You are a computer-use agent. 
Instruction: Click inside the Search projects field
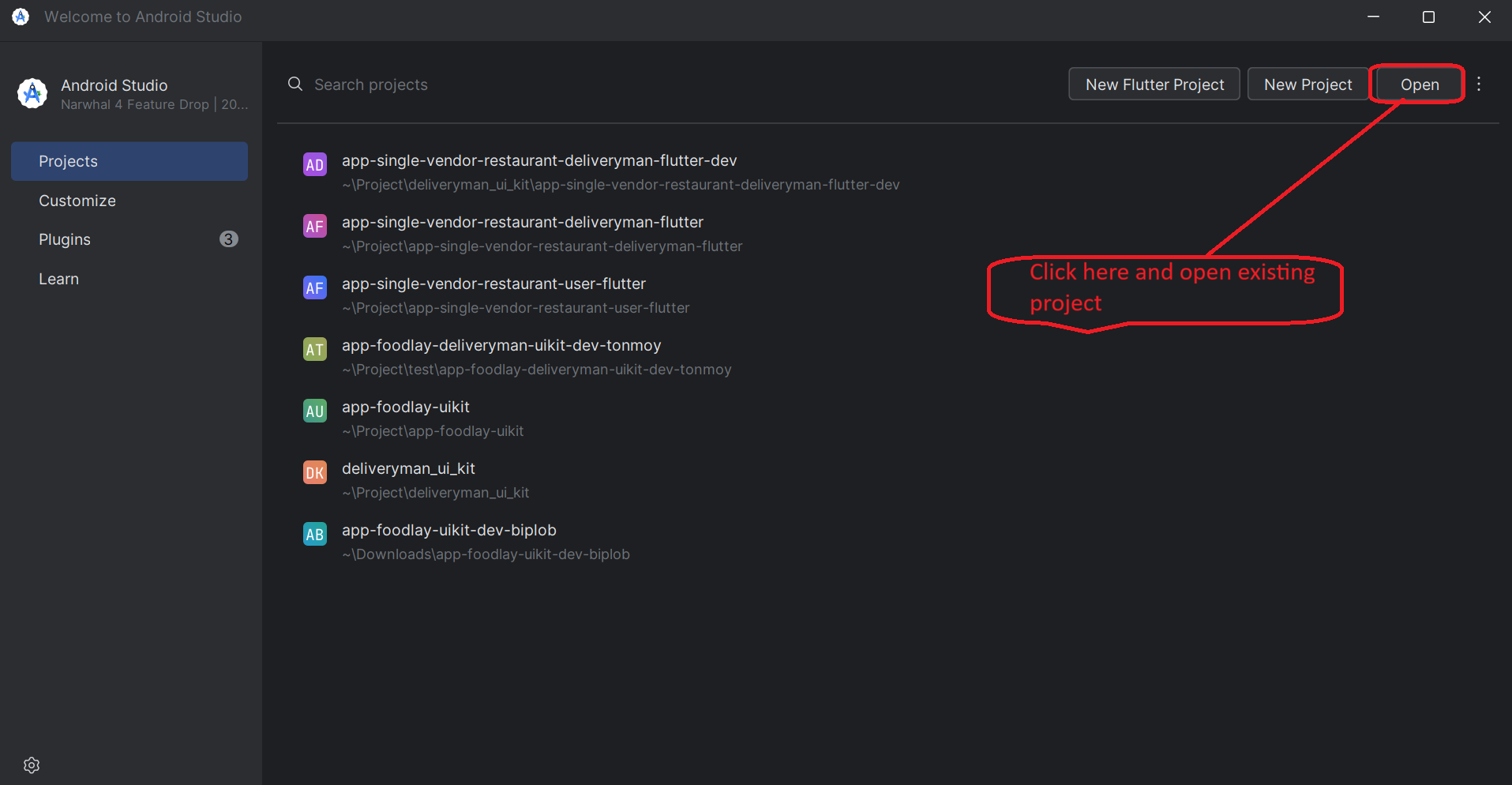pyautogui.click(x=371, y=84)
